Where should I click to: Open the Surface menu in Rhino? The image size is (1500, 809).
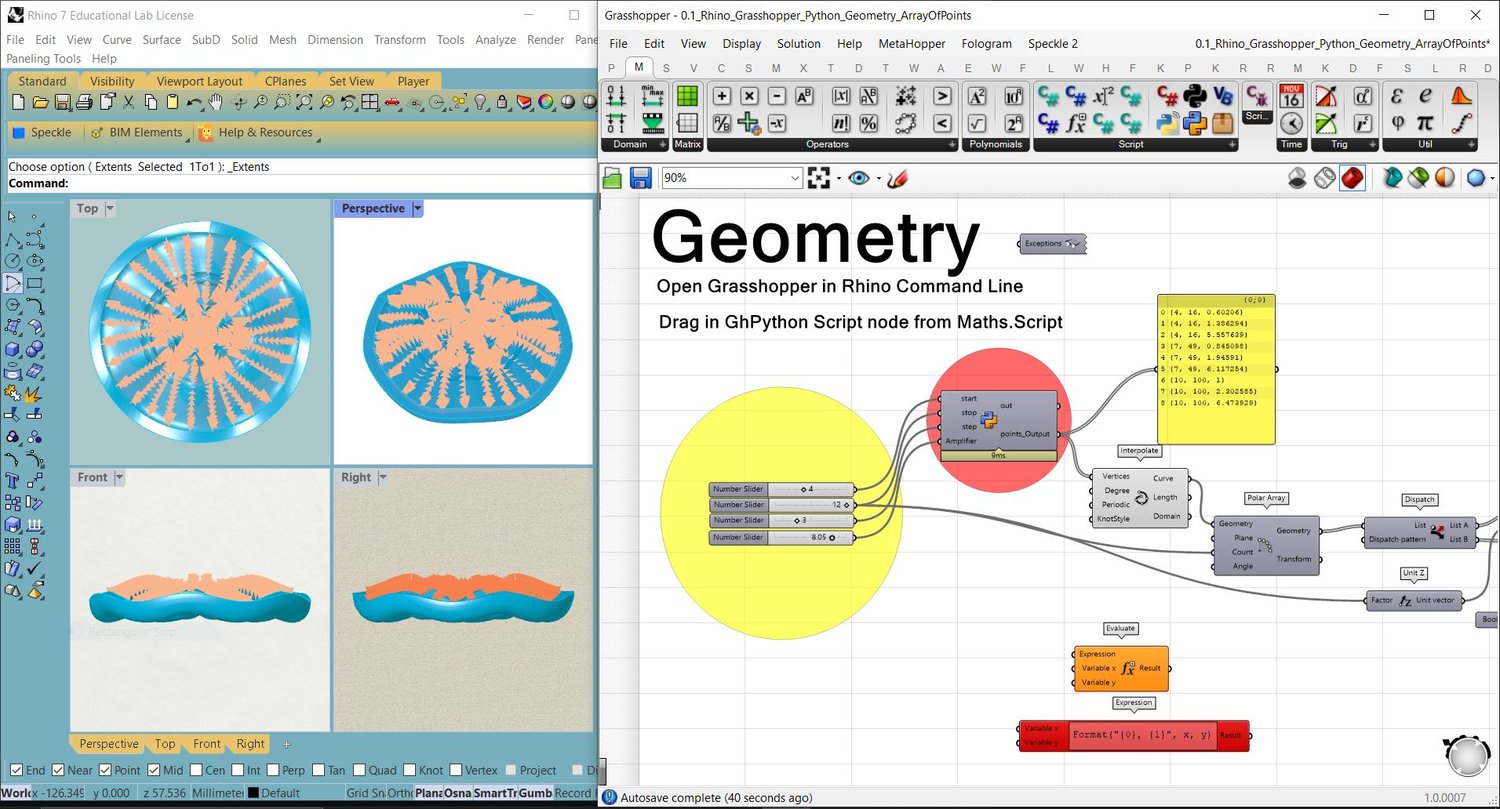coord(161,40)
